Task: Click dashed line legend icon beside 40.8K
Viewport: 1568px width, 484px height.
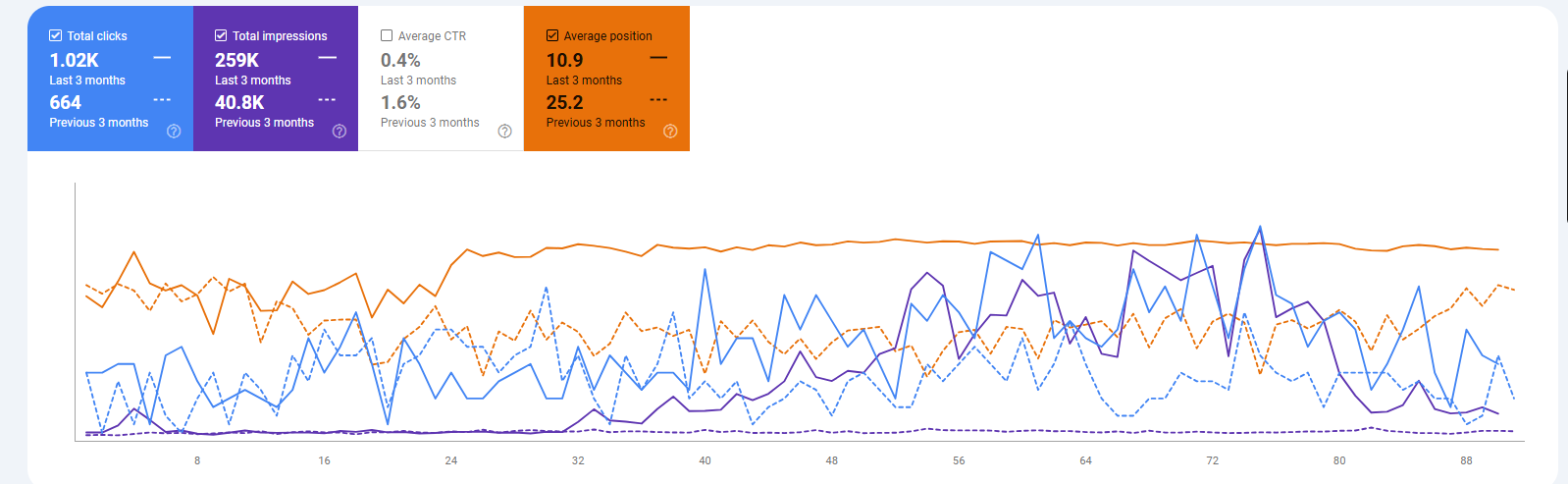Action: click(x=327, y=100)
